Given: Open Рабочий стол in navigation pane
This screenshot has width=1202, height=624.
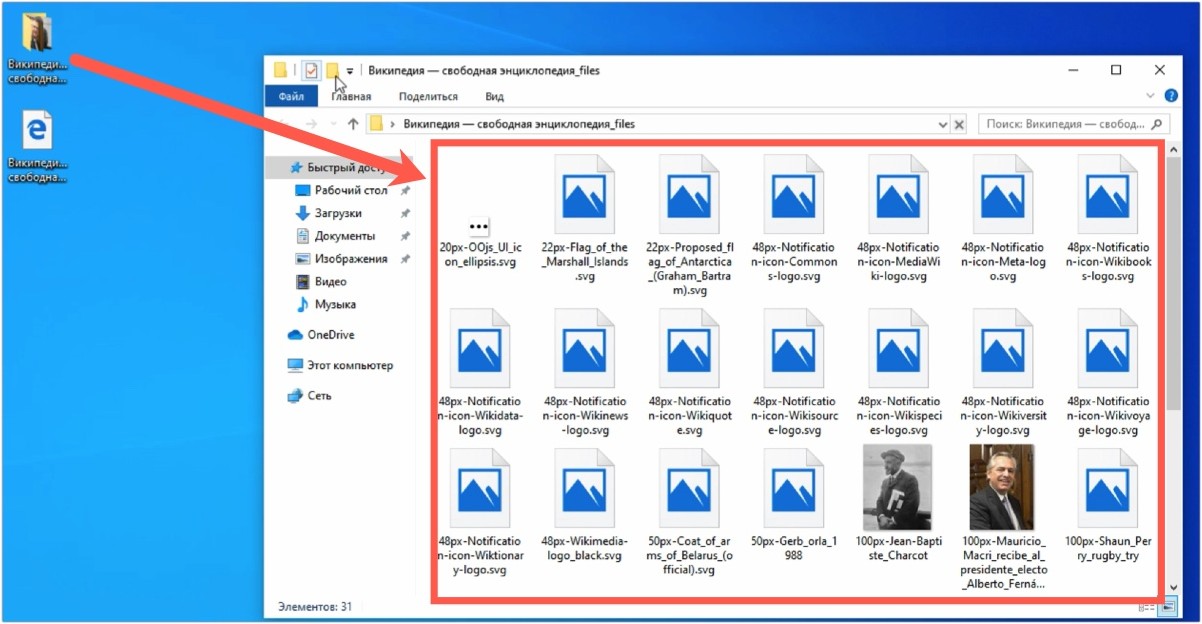Looking at the screenshot, I should tap(342, 190).
